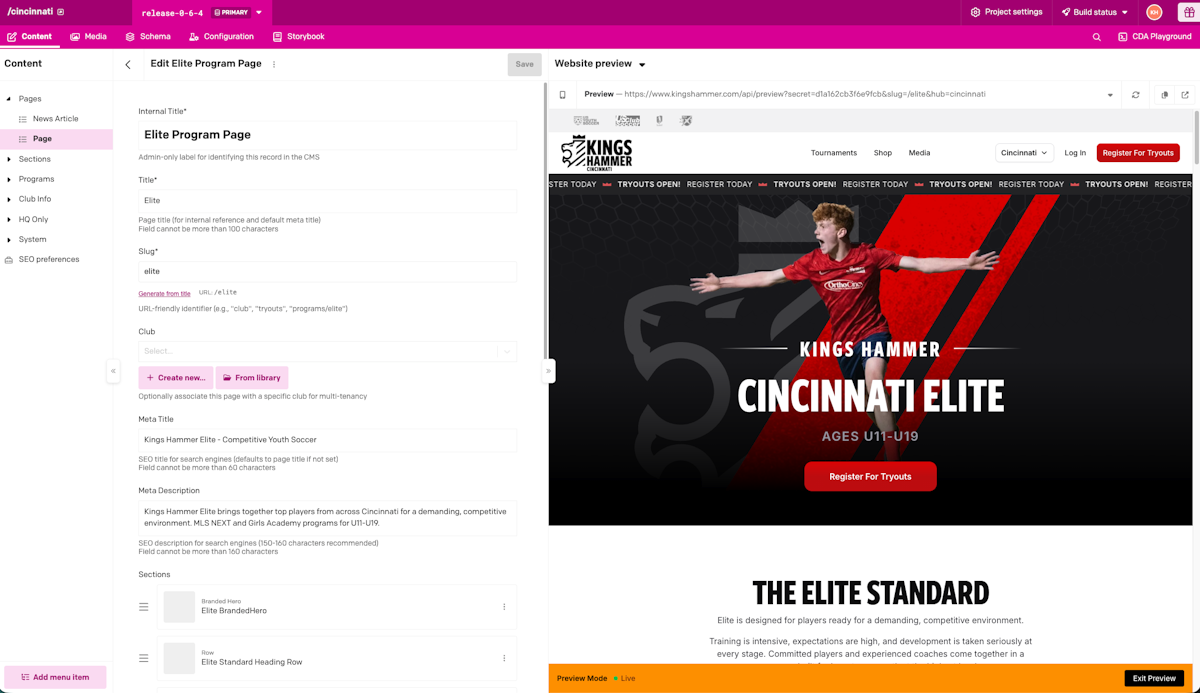Expand the preview URL dropdown arrow
This screenshot has width=1200, height=693.
[x=1110, y=95]
